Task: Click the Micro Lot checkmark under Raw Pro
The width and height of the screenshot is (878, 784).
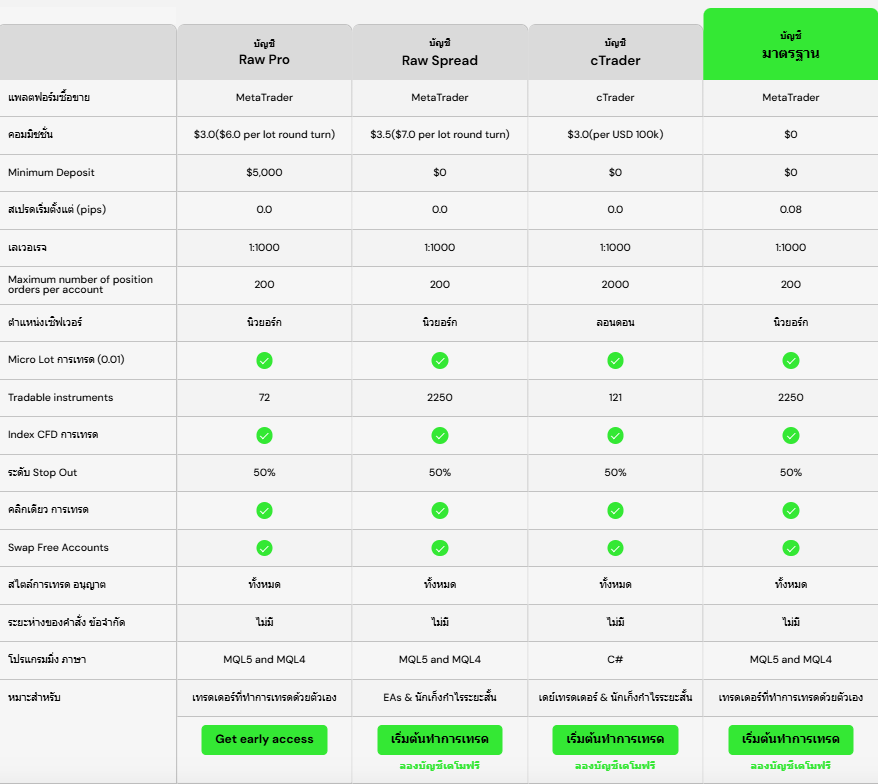Action: pyautogui.click(x=264, y=360)
